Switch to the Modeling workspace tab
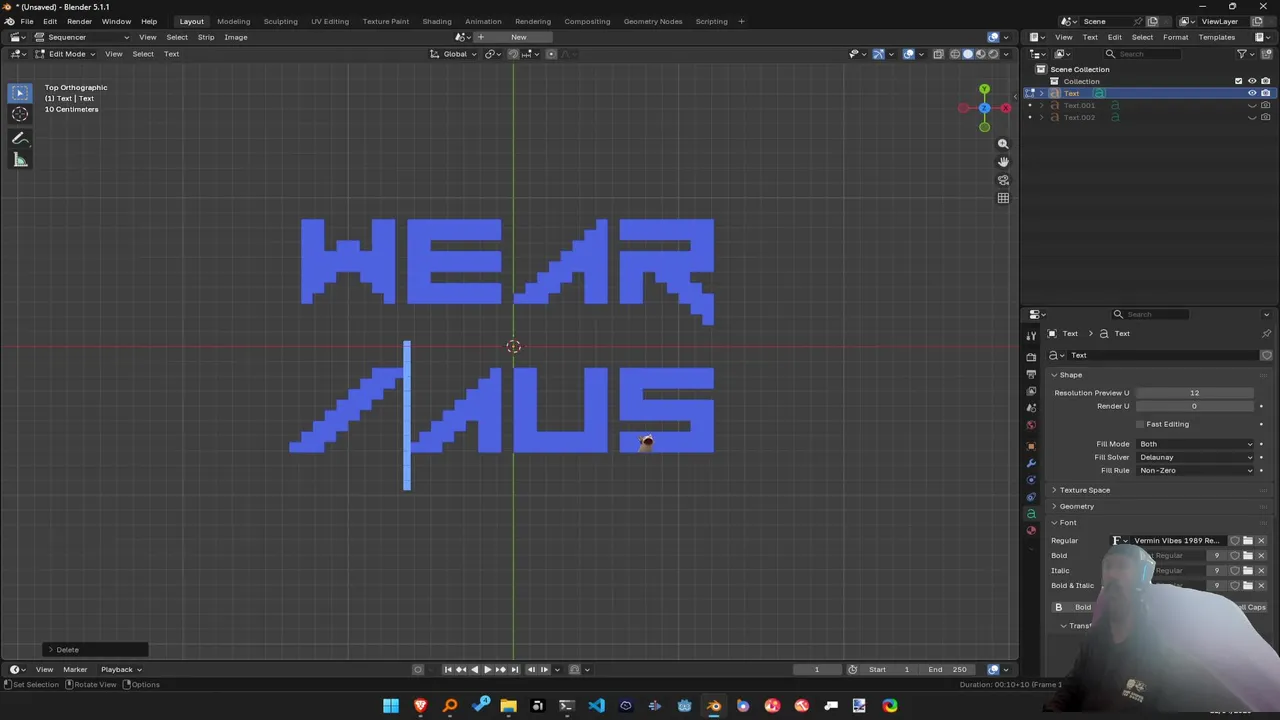 (234, 21)
